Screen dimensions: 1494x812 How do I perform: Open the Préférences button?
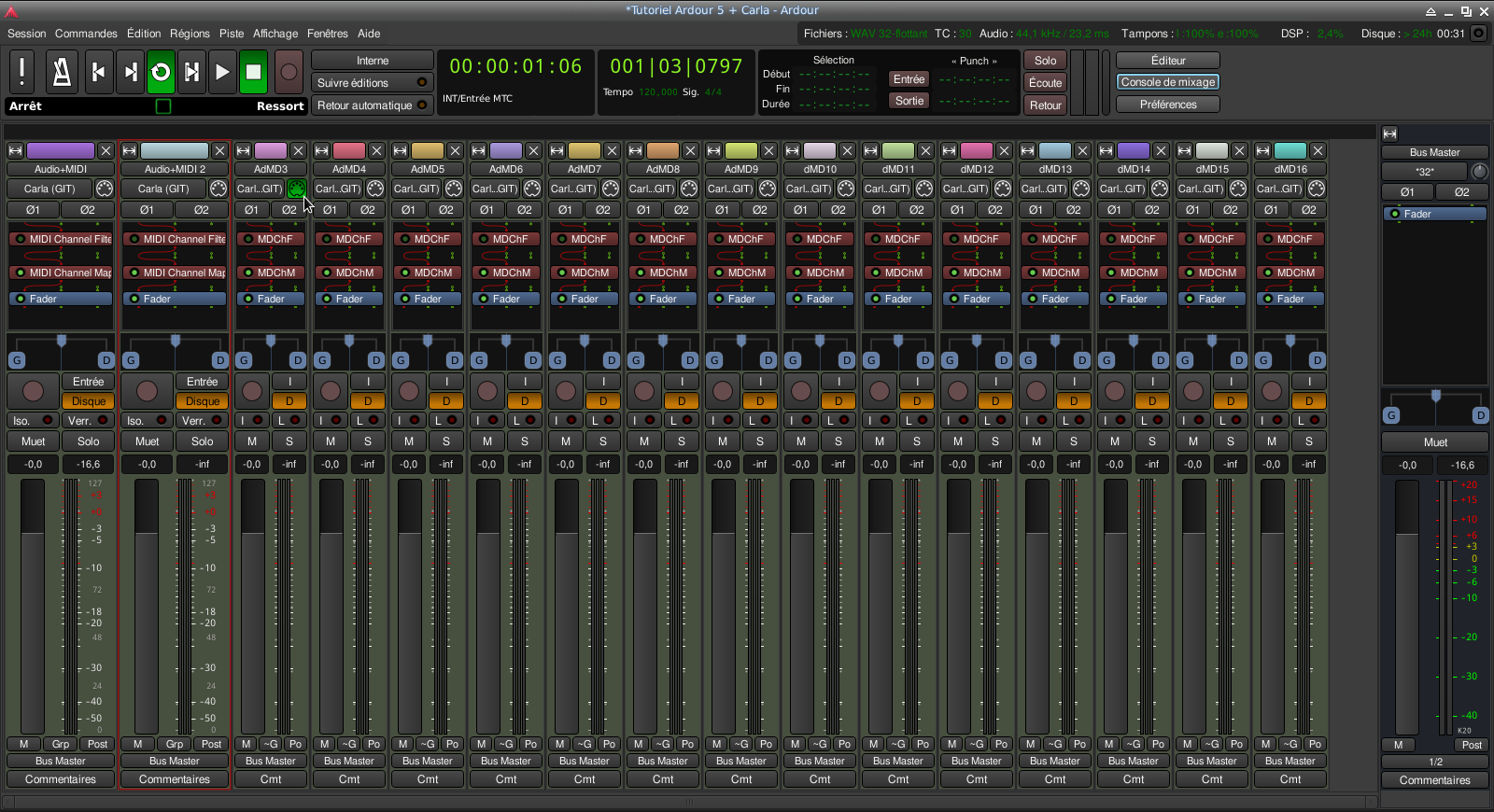(1167, 105)
